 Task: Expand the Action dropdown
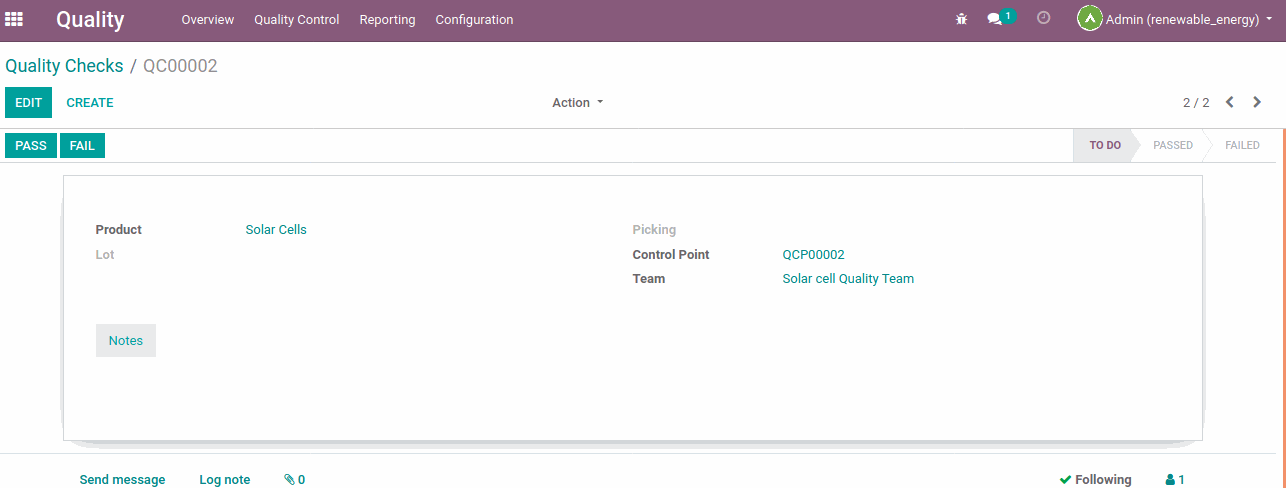[x=578, y=103]
